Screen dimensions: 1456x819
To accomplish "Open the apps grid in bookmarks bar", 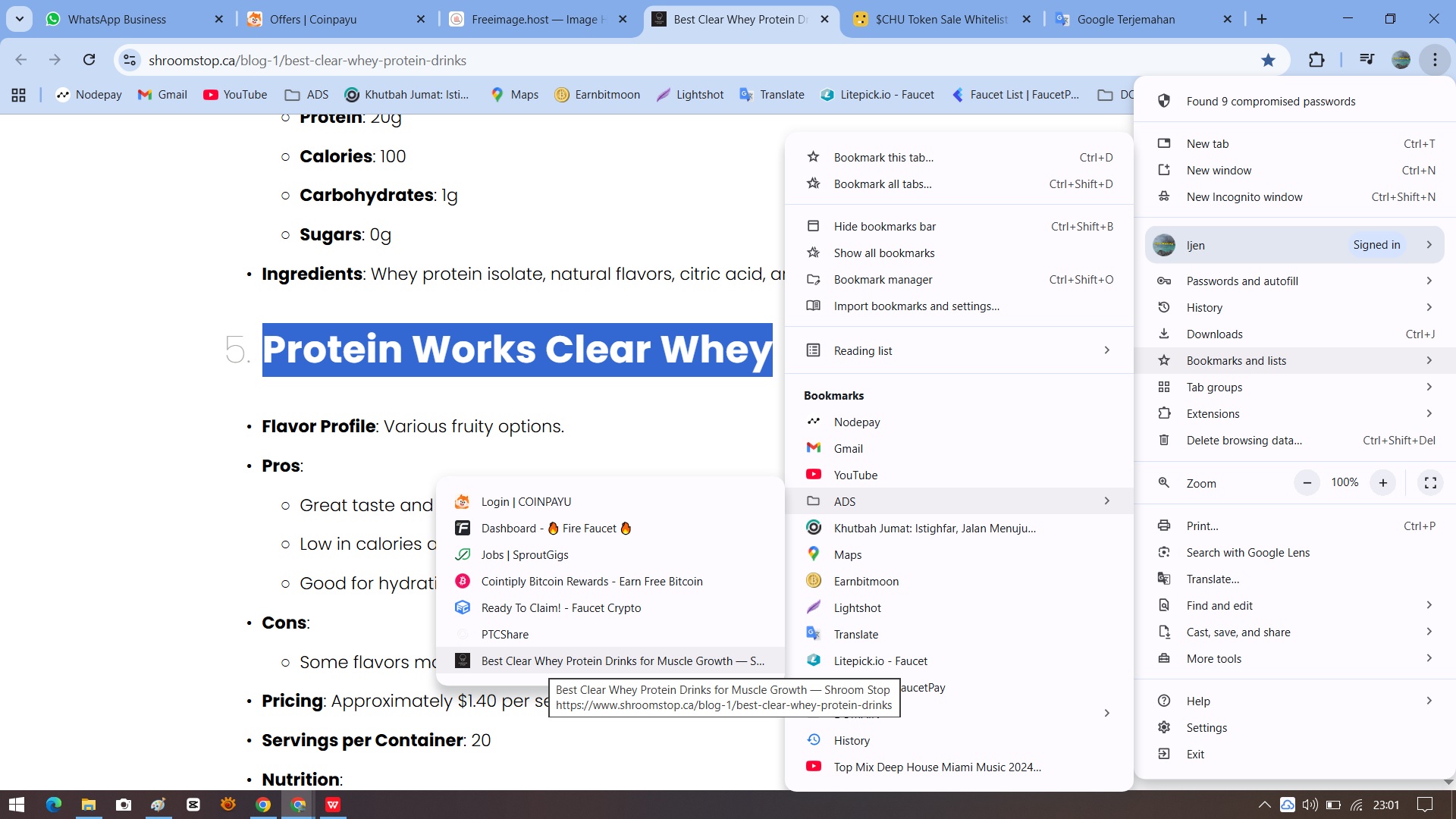I will (19, 95).
